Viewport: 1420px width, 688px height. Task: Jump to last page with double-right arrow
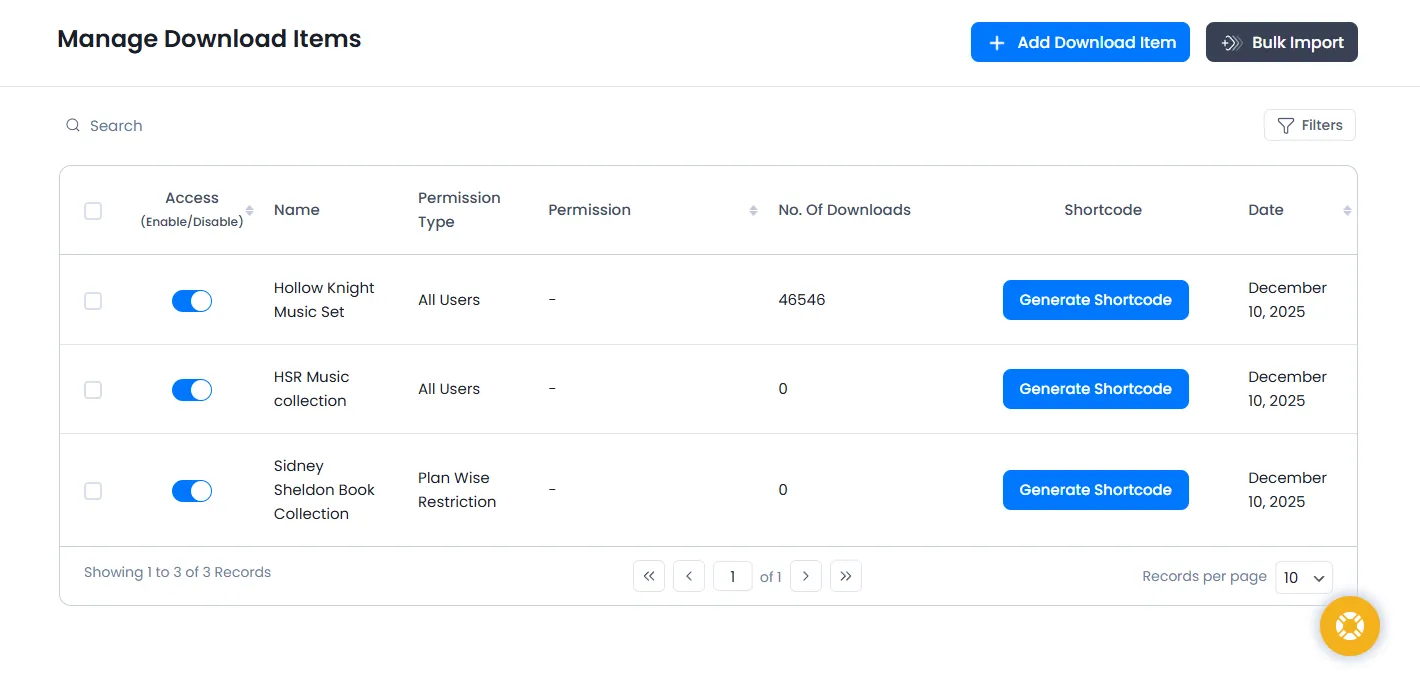[x=846, y=576]
